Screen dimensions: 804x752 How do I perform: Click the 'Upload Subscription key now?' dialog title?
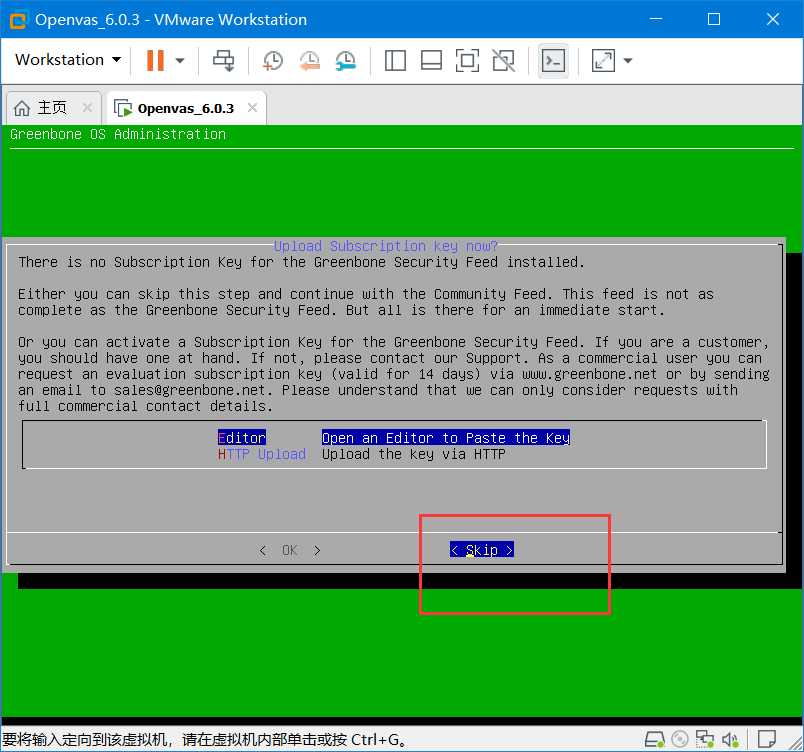(x=386, y=246)
